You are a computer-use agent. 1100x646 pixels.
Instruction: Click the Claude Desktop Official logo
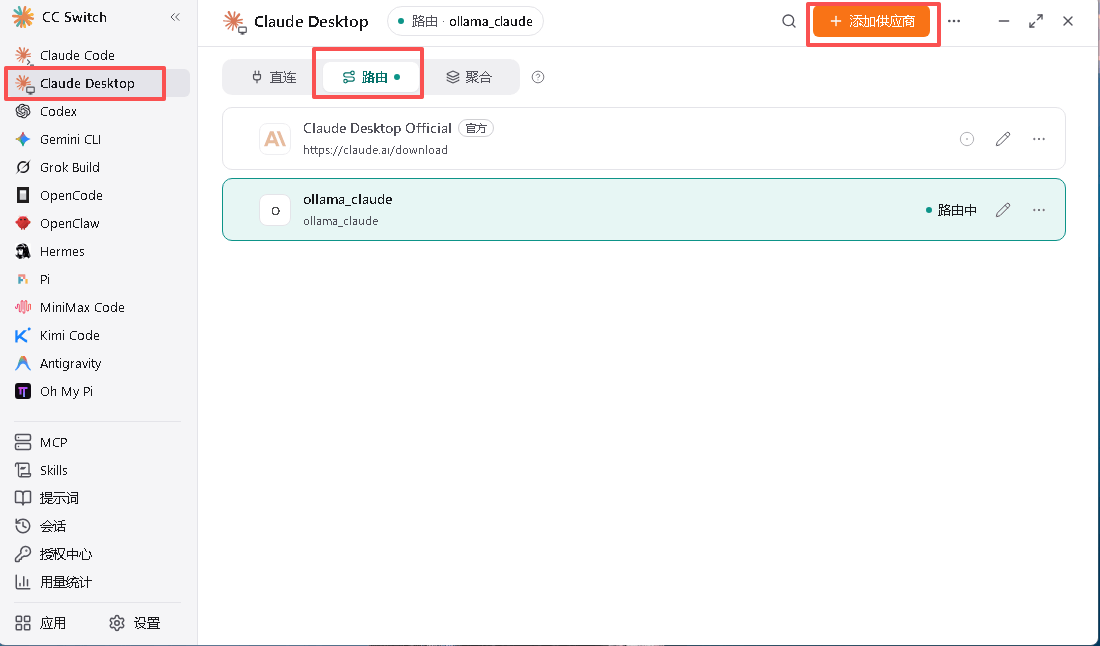275,139
